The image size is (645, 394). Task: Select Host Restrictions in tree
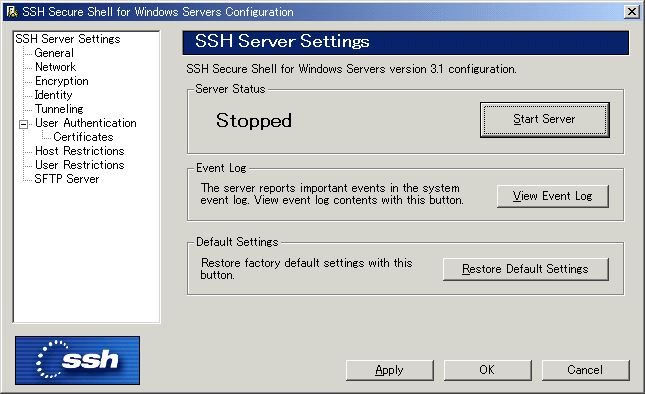79,151
